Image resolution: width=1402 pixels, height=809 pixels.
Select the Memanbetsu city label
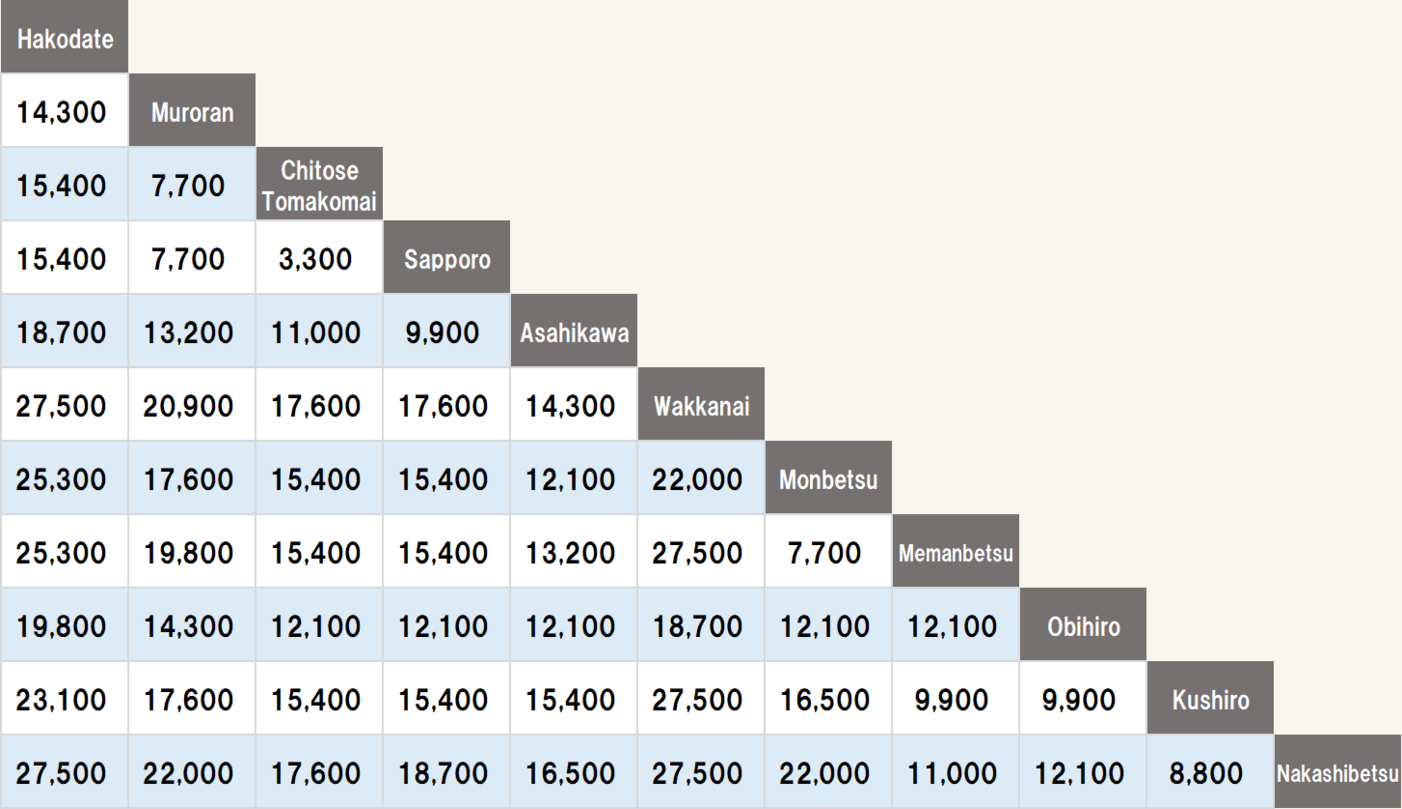click(x=955, y=552)
